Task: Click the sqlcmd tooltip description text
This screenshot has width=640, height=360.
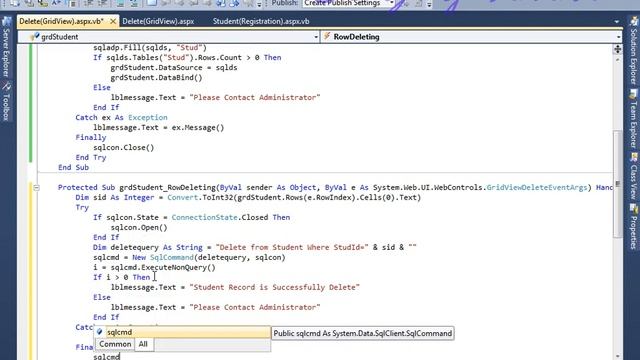Action: pyautogui.click(x=362, y=333)
